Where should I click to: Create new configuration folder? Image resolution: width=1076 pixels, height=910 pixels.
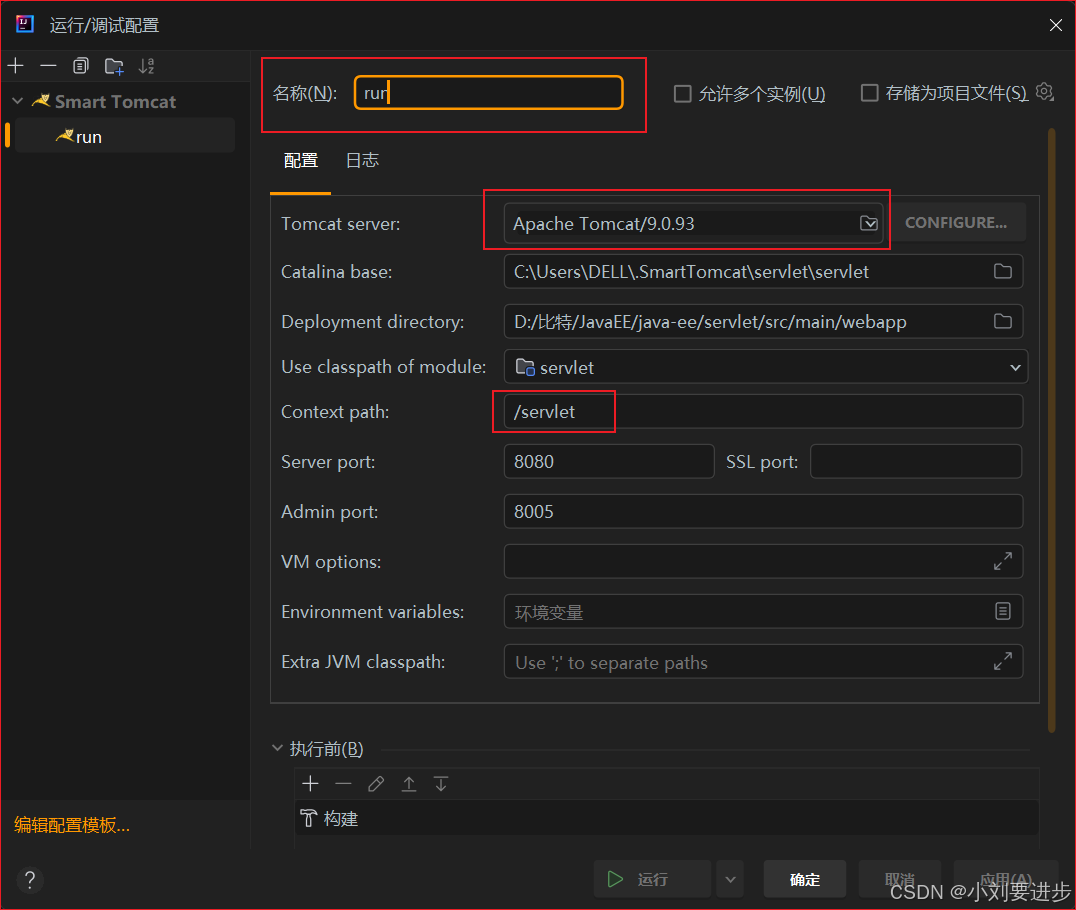(114, 66)
